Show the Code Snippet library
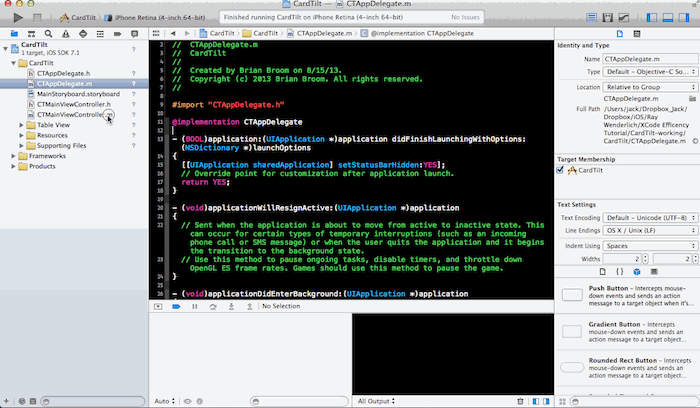This screenshot has height=408, width=700. coord(620,272)
